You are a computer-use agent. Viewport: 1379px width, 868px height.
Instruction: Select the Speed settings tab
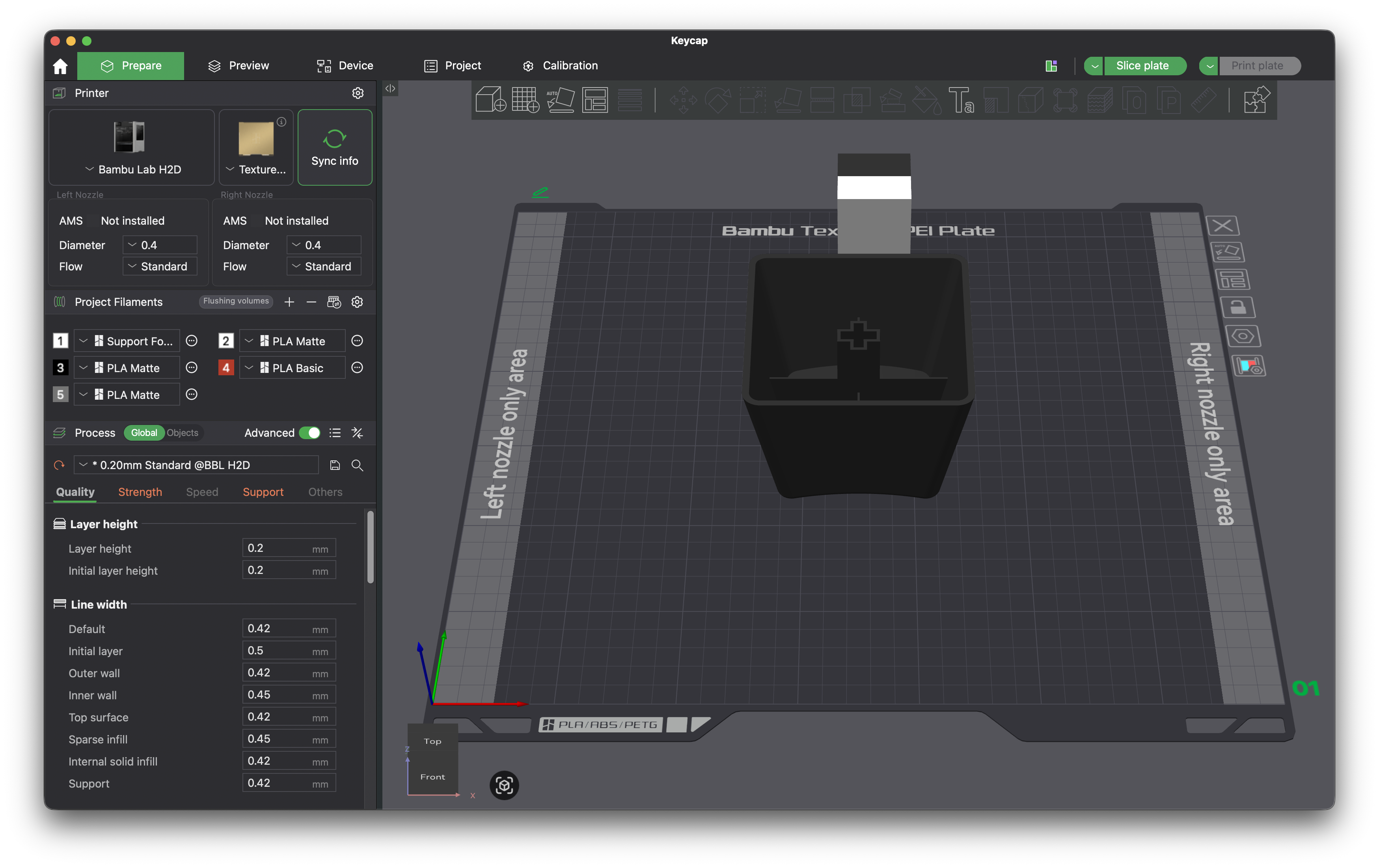coord(202,492)
